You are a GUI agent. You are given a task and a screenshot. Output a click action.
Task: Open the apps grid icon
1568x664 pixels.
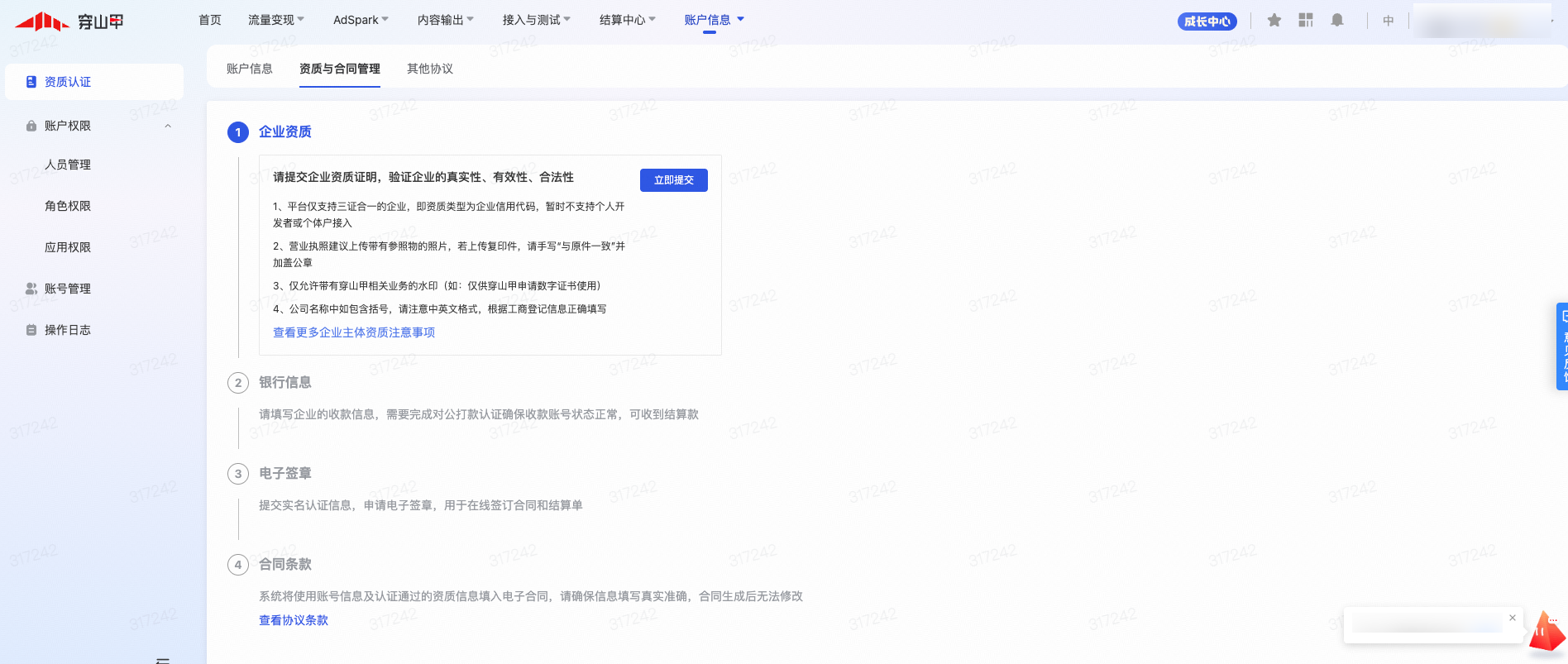click(1306, 21)
